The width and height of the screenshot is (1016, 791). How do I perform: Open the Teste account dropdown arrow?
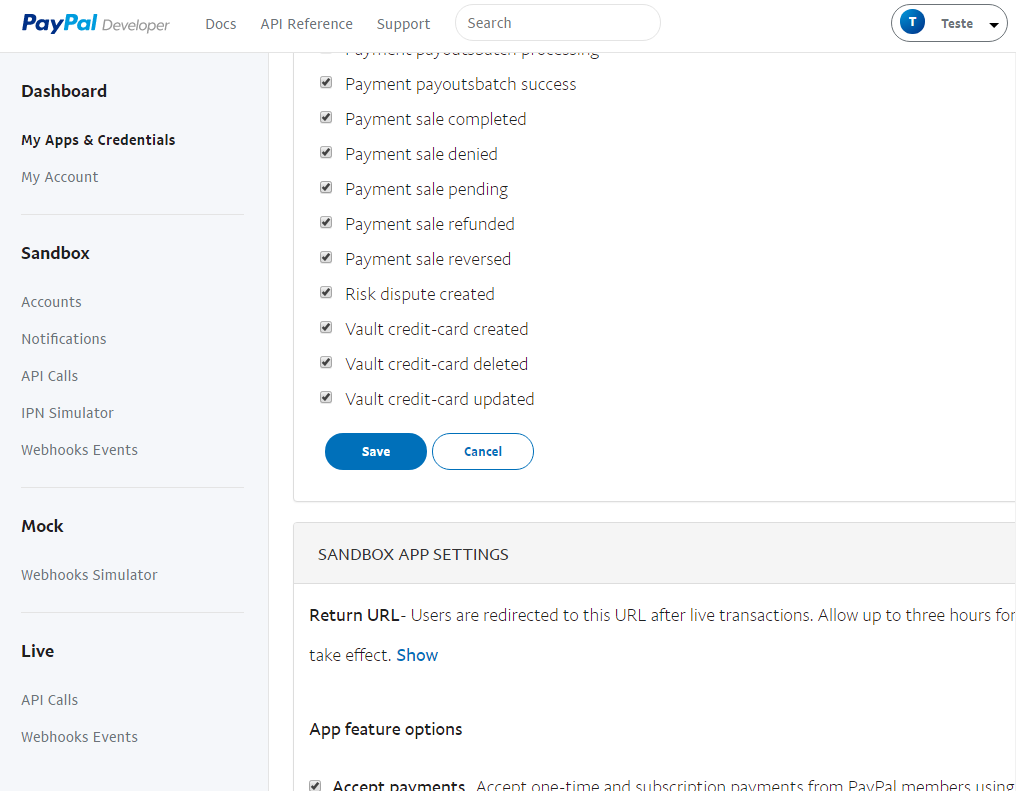993,25
